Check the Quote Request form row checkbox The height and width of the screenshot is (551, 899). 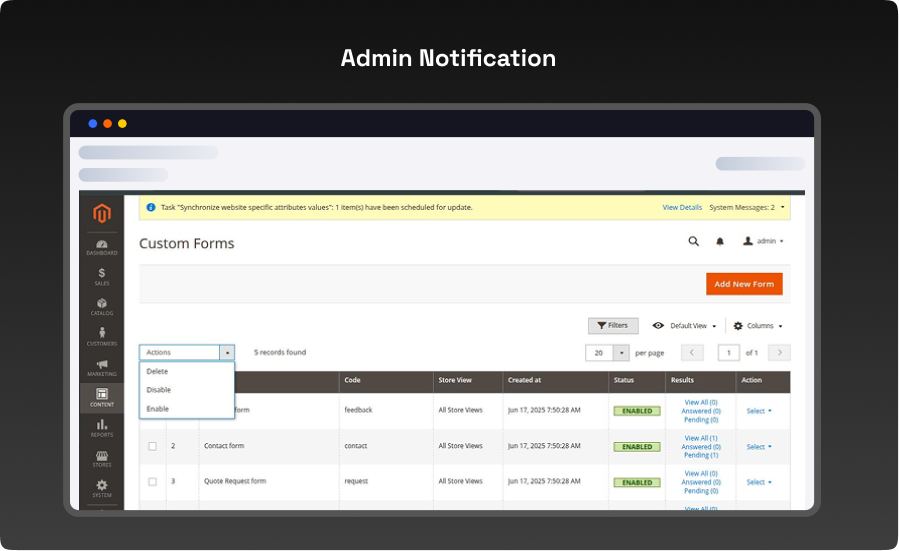pyautogui.click(x=153, y=481)
